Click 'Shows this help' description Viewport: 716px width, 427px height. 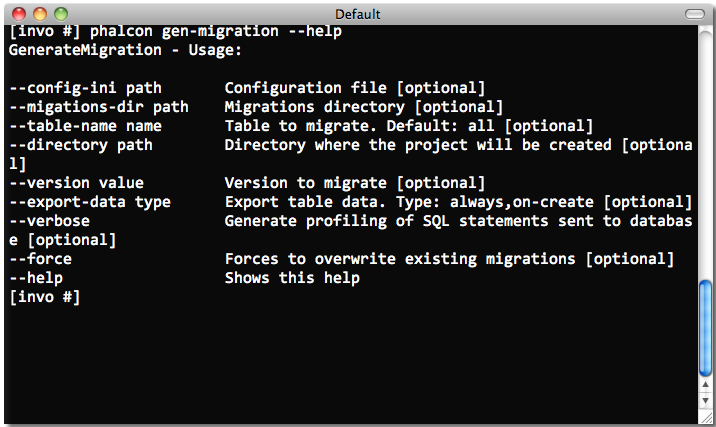292,278
